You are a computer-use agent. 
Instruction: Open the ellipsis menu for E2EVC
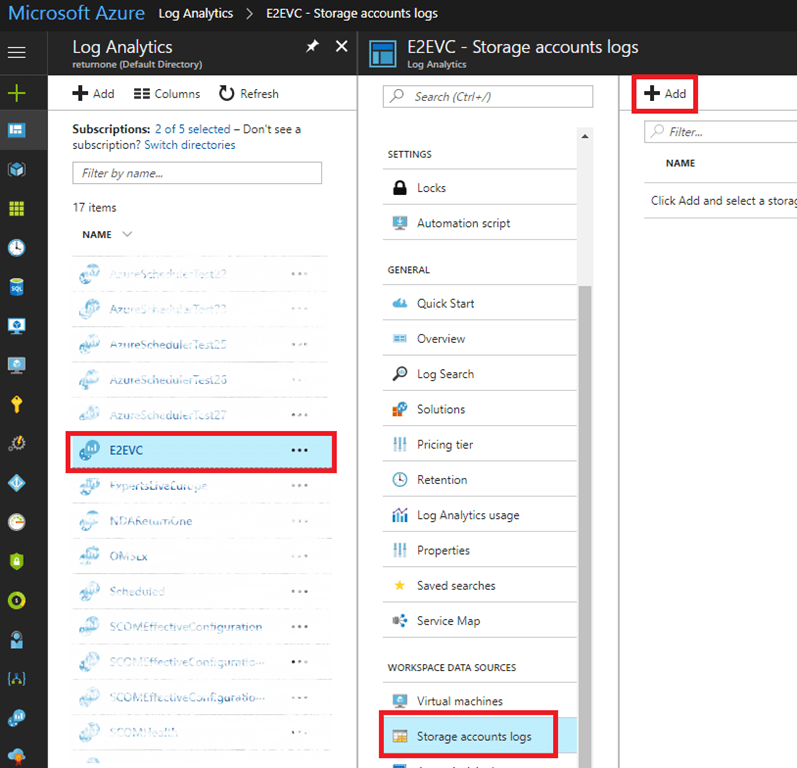[299, 450]
